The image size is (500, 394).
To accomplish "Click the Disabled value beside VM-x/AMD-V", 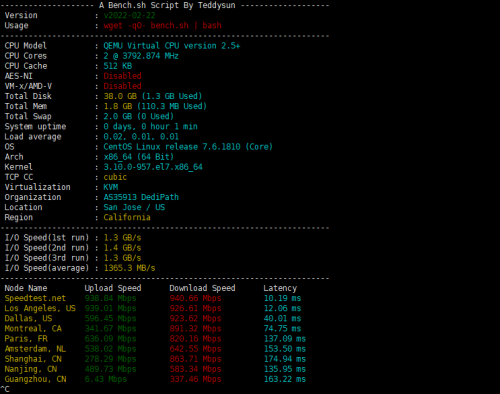I will (122, 86).
